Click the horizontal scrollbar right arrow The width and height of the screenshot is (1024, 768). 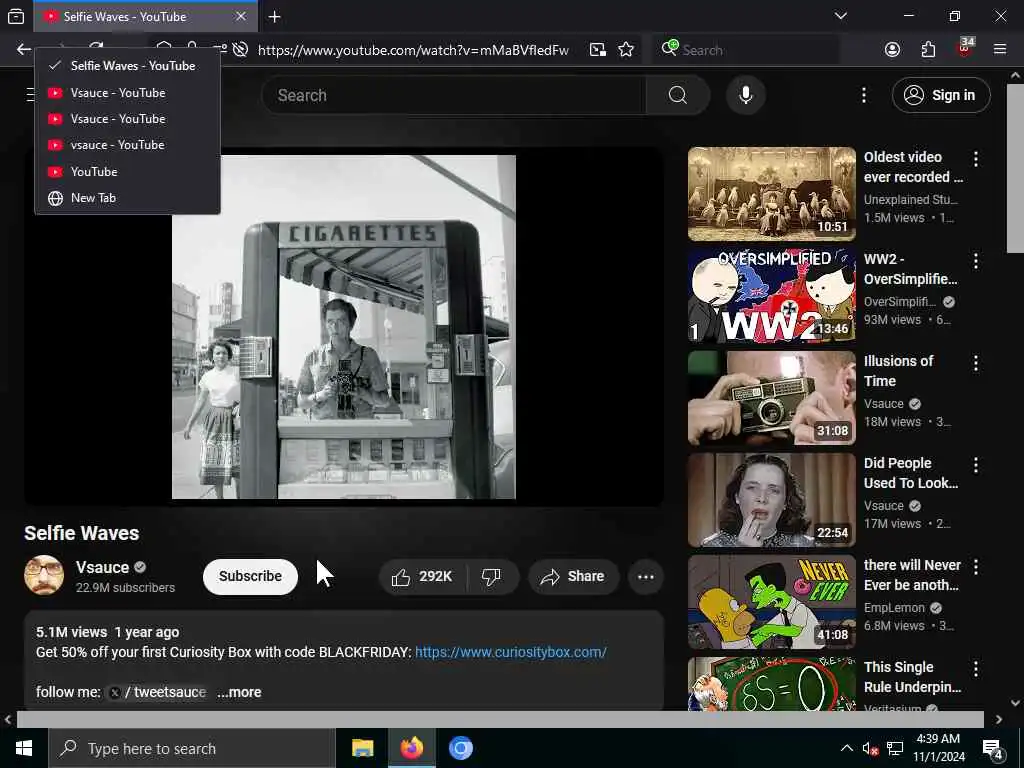click(999, 719)
